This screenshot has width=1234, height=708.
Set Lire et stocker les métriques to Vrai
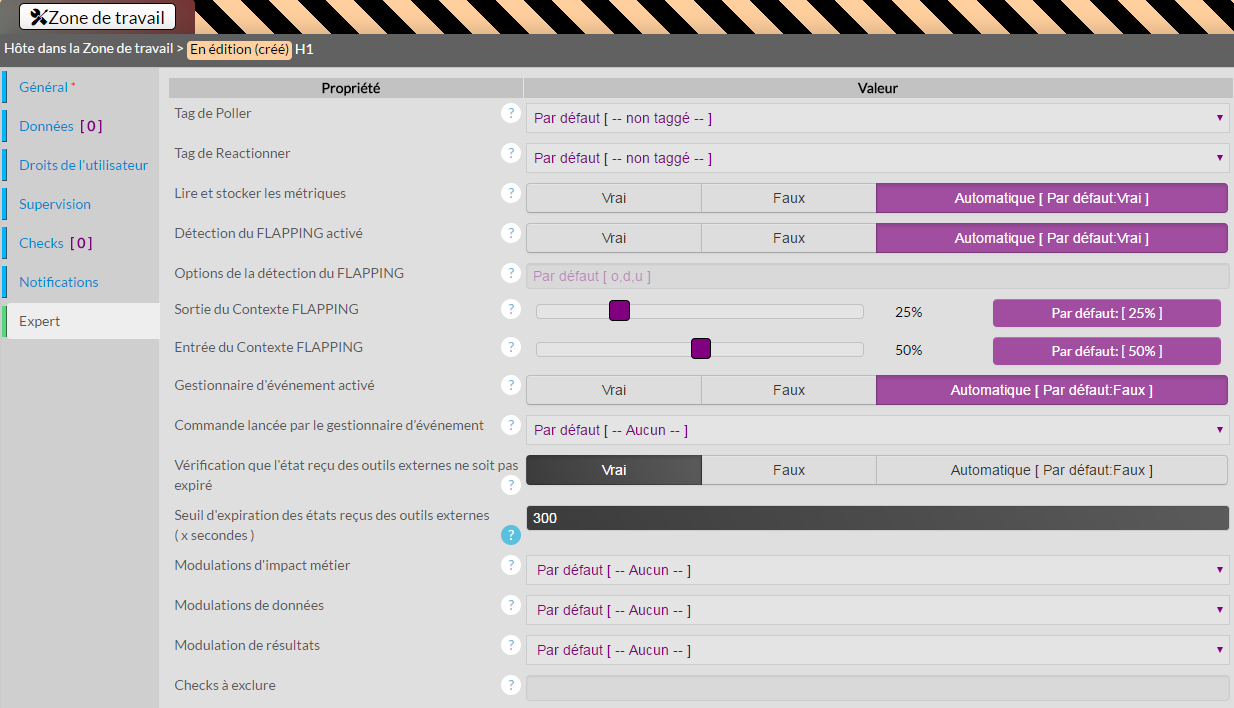pyautogui.click(x=613, y=198)
